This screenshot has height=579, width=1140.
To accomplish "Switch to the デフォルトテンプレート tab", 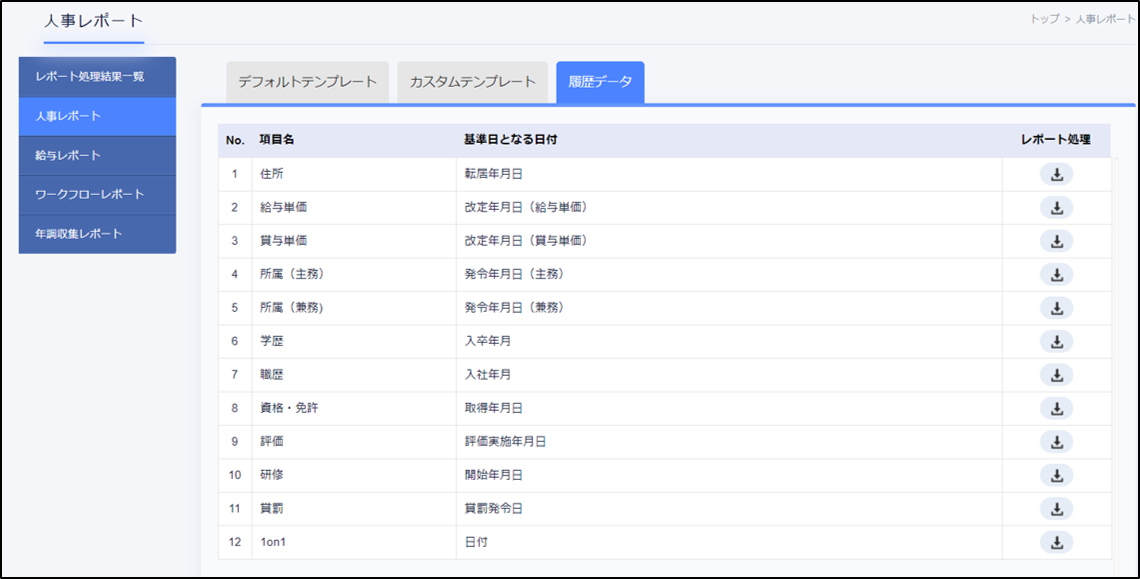I will pyautogui.click(x=307, y=82).
